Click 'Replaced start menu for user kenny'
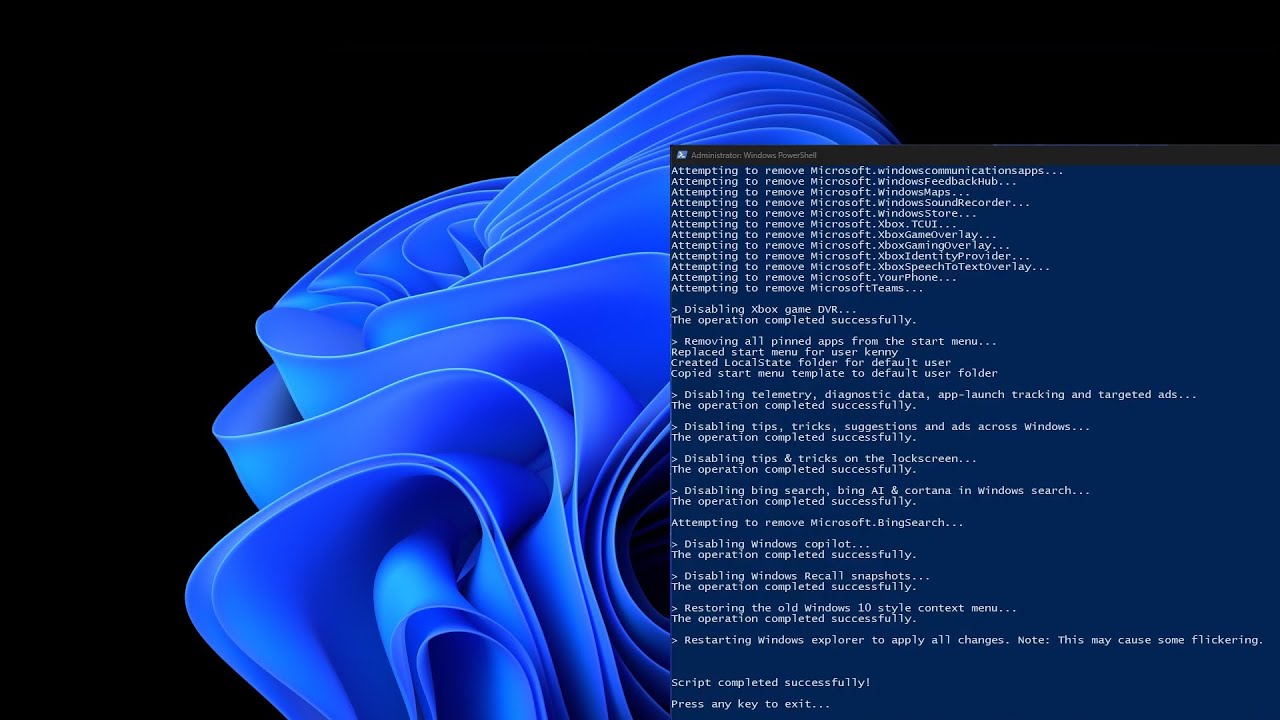The width and height of the screenshot is (1280, 720). [784, 352]
